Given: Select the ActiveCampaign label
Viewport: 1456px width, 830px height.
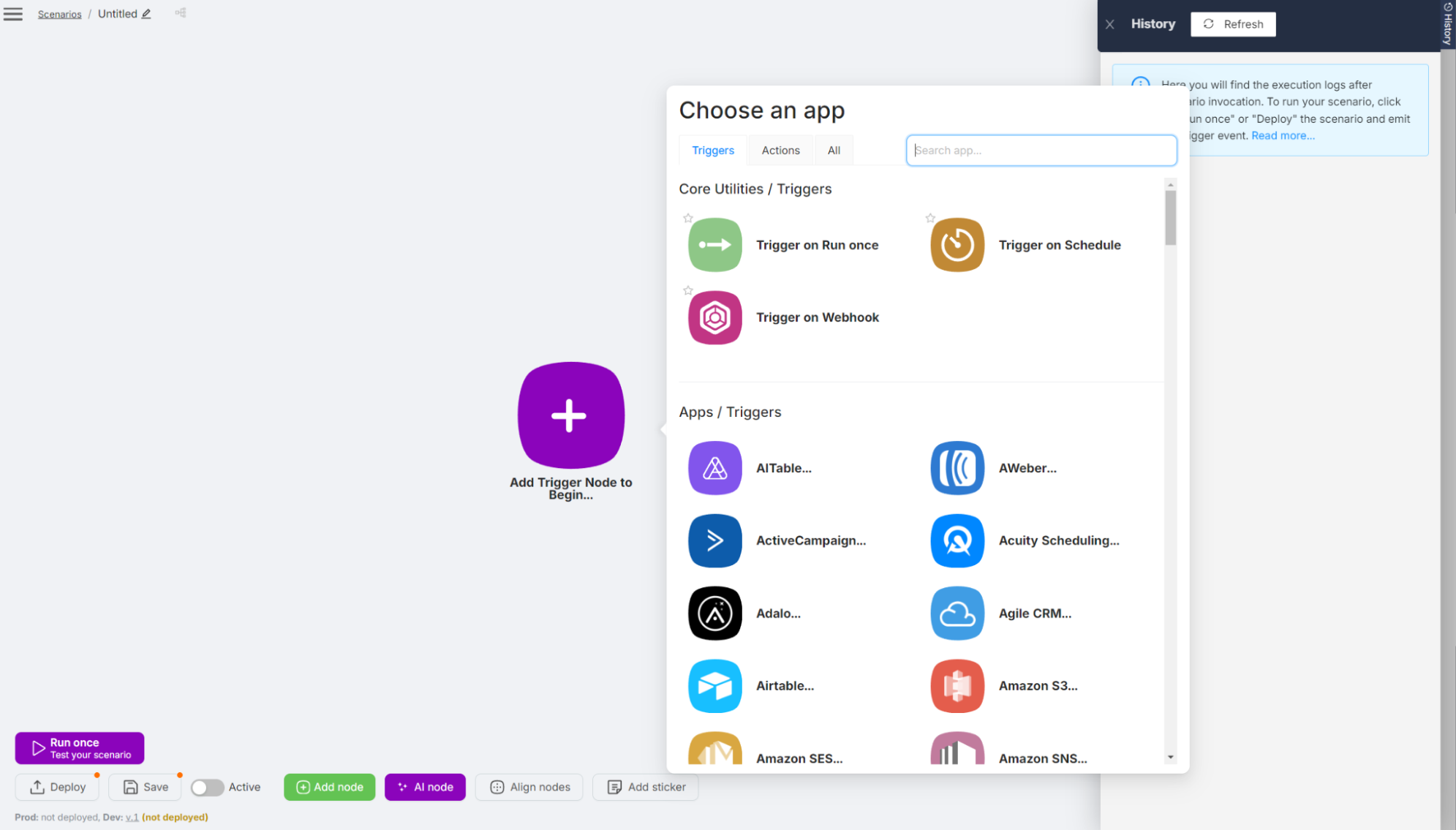Looking at the screenshot, I should pos(810,540).
